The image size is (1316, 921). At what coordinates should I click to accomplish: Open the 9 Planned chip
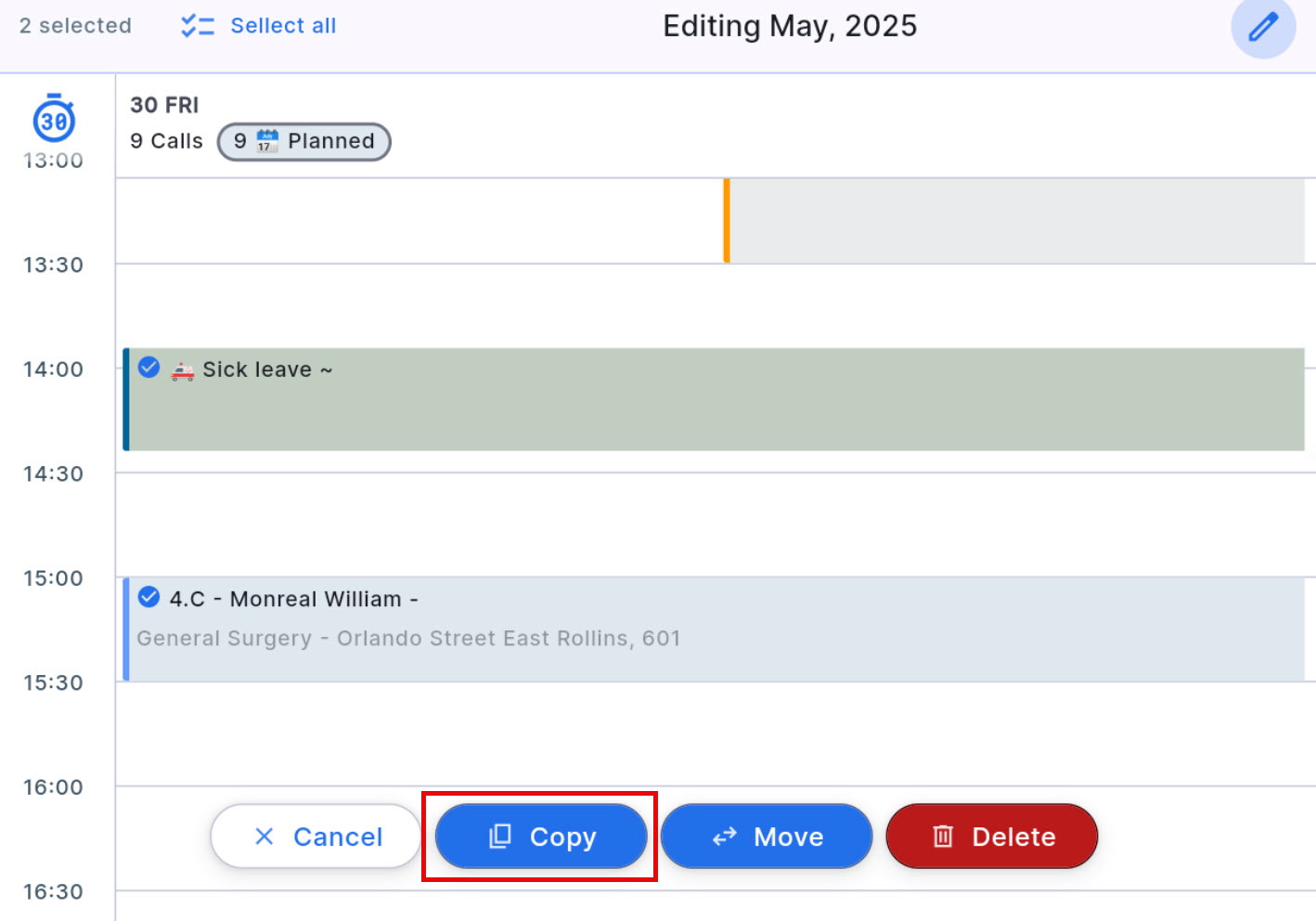tap(303, 141)
